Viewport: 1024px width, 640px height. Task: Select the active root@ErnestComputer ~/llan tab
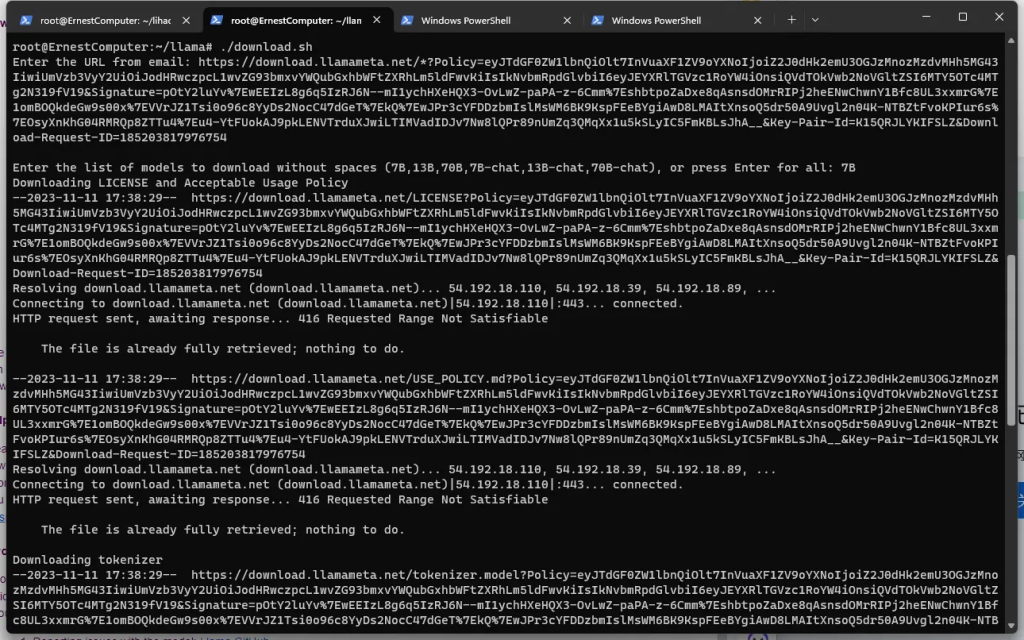294,19
